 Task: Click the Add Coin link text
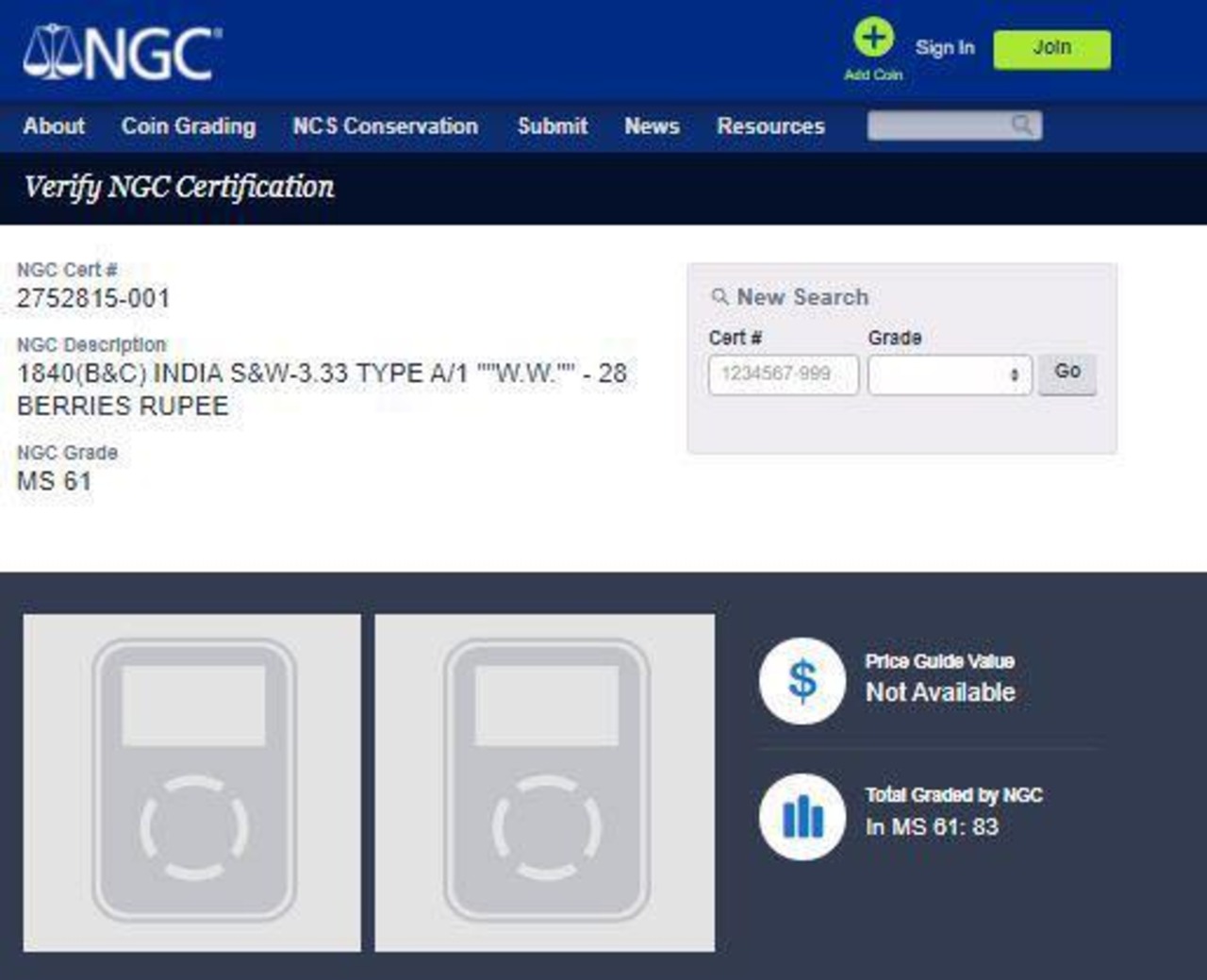[873, 75]
